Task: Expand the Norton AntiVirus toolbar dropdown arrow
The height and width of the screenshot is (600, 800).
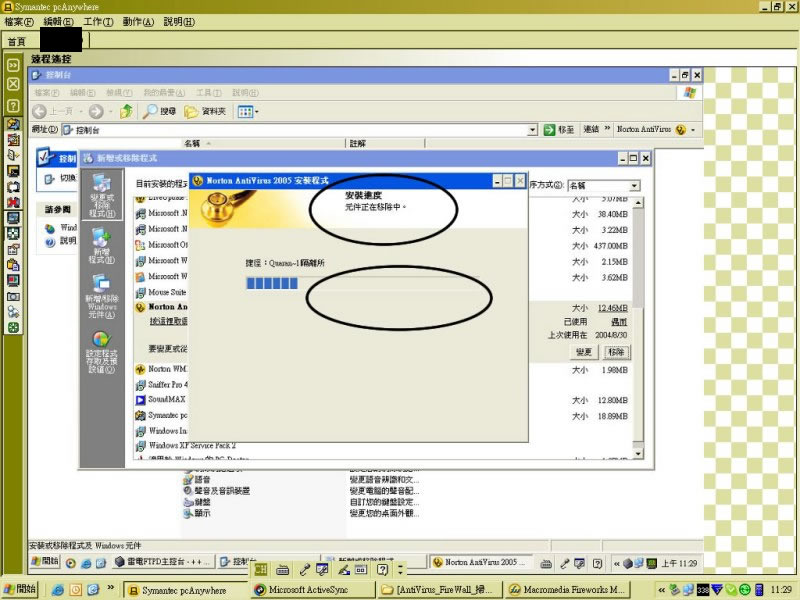Action: pos(693,130)
